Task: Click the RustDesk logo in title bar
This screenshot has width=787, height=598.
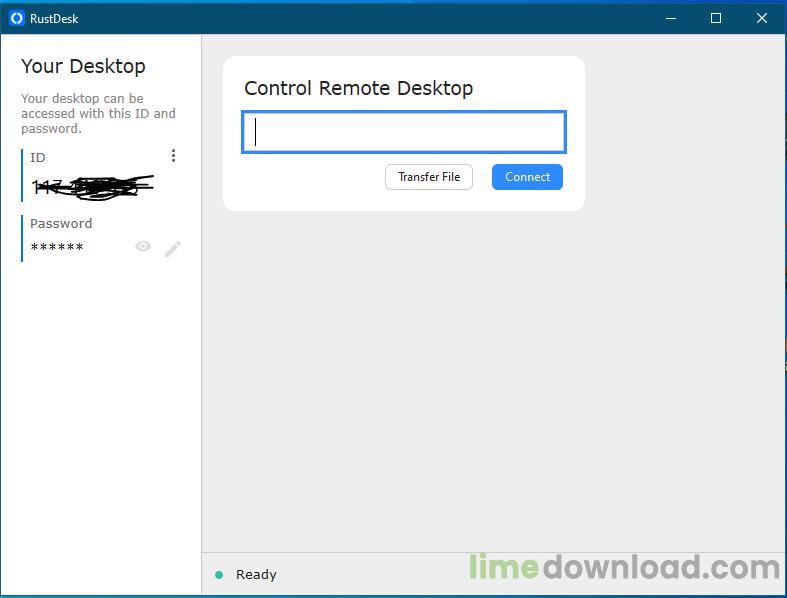Action: [x=17, y=19]
